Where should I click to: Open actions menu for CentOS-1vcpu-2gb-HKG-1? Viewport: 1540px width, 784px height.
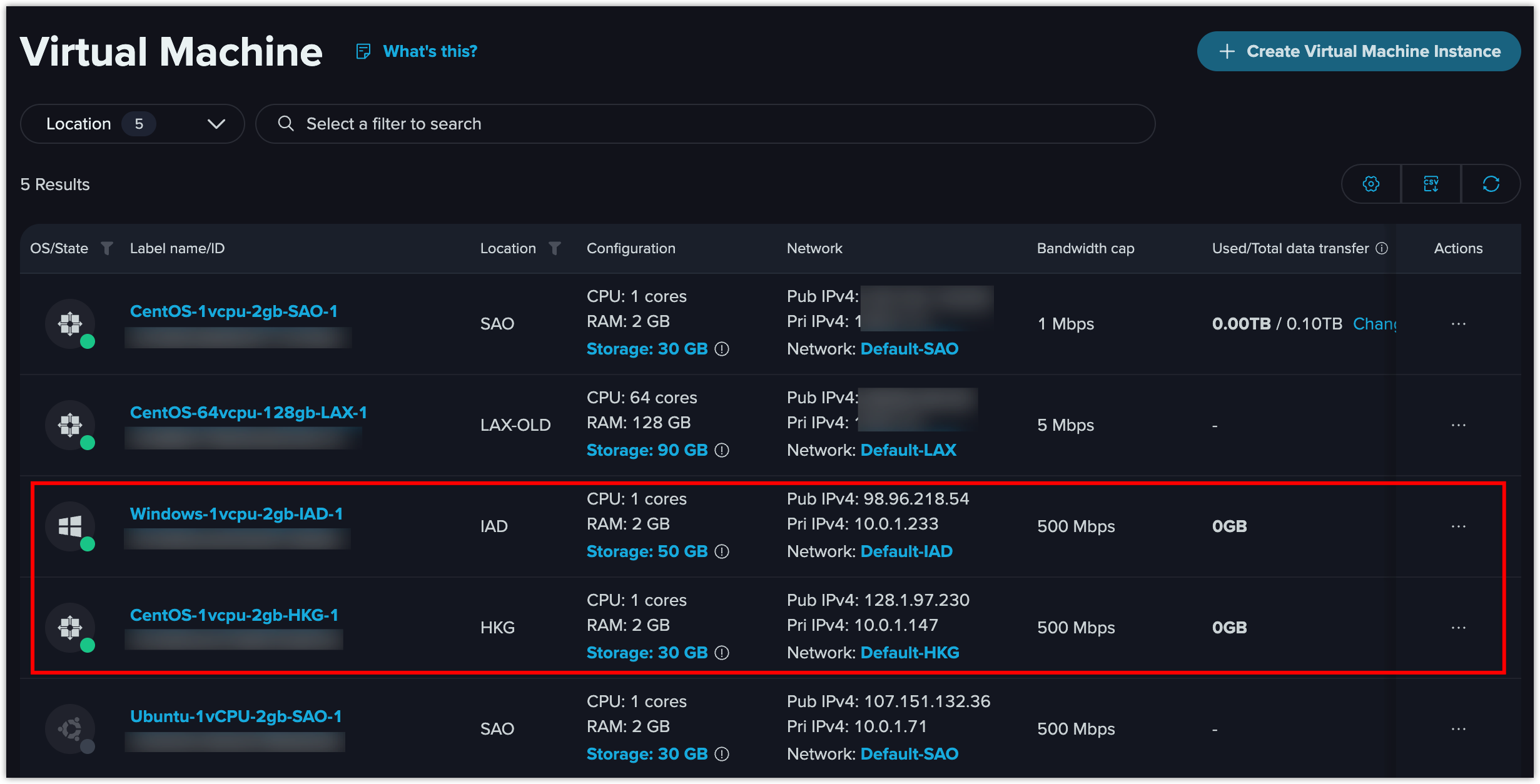pos(1459,628)
